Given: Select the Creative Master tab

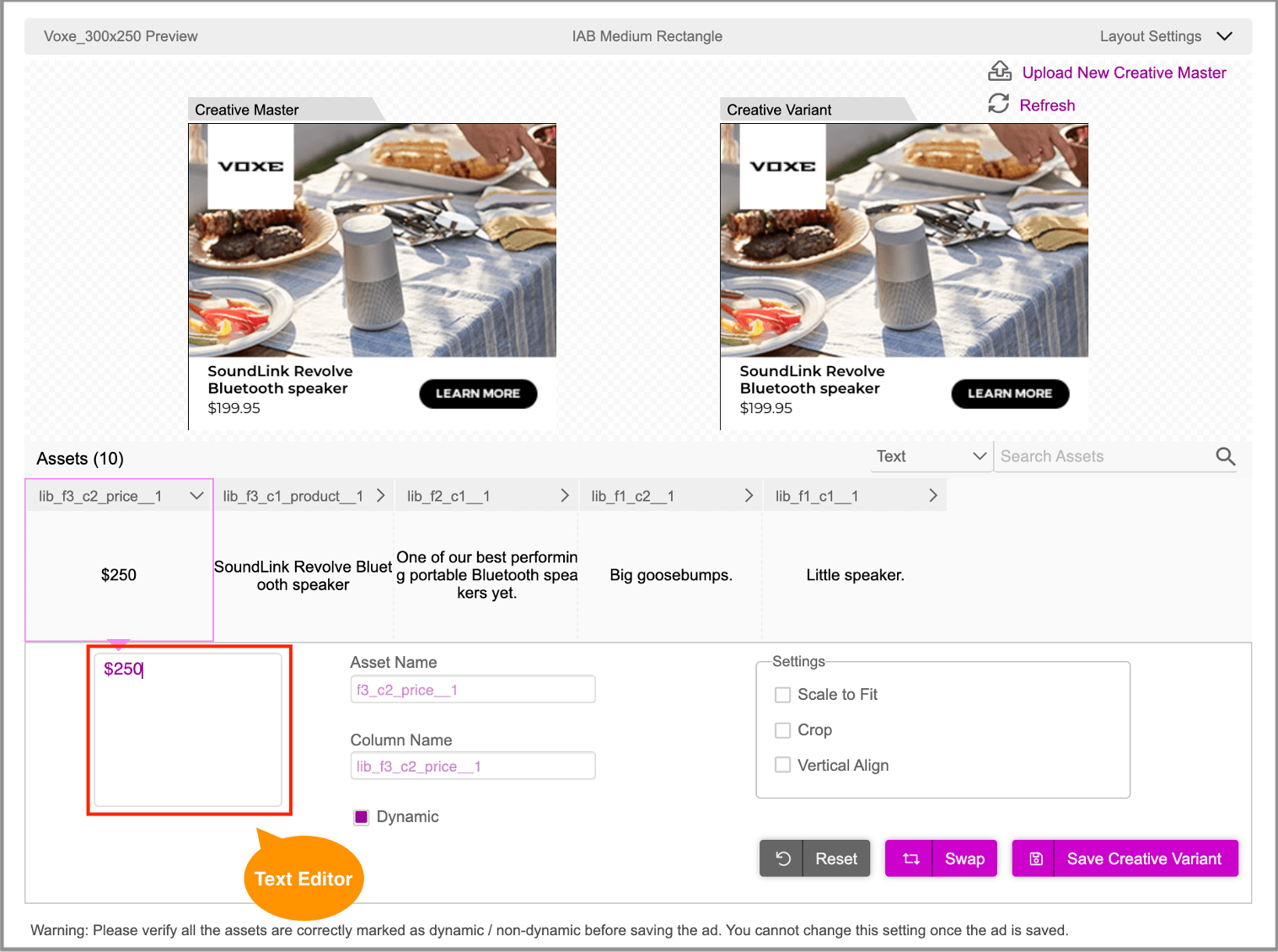Looking at the screenshot, I should coord(285,110).
